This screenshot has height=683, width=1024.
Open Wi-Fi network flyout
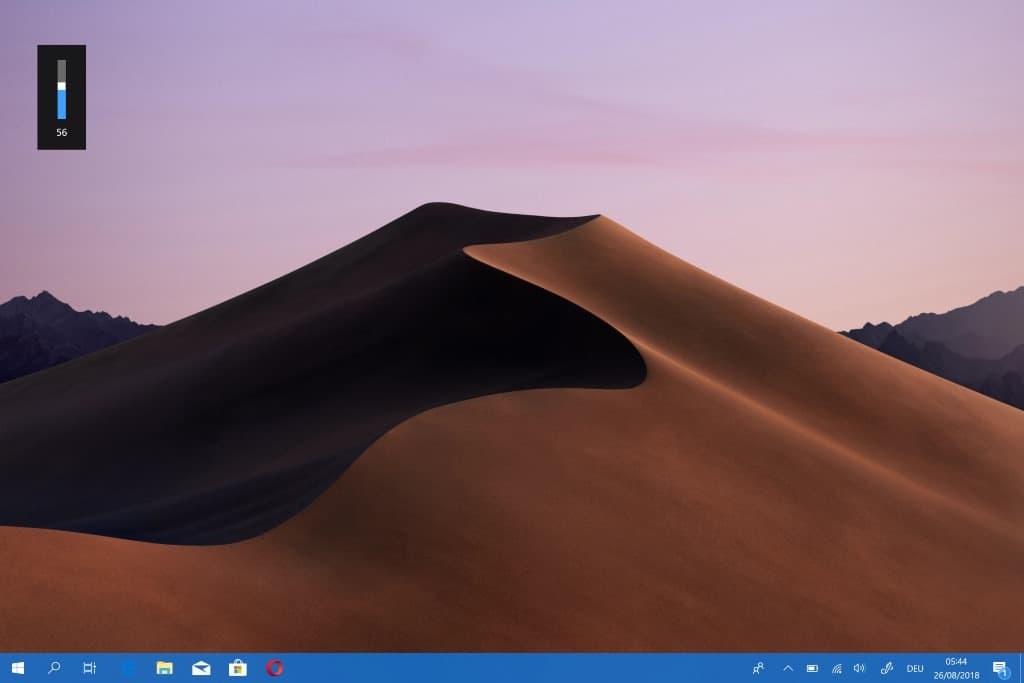(x=837, y=668)
